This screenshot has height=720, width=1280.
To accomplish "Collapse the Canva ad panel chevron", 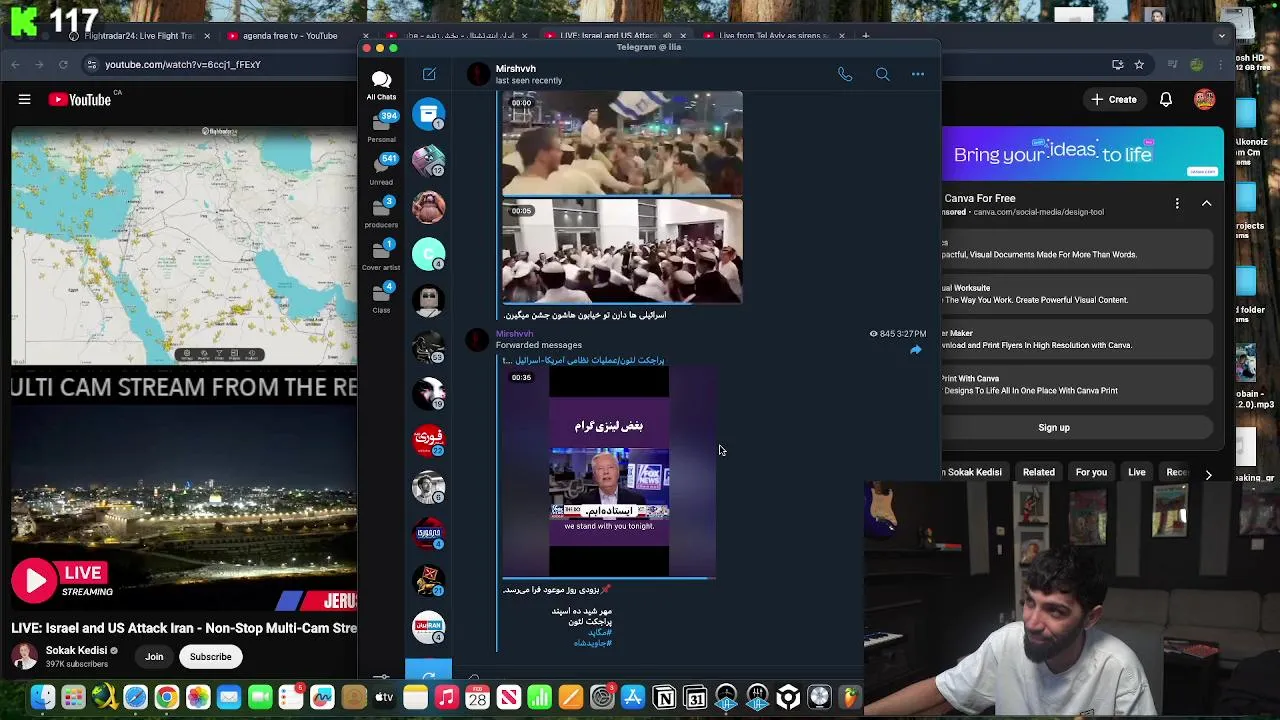I will [x=1206, y=203].
